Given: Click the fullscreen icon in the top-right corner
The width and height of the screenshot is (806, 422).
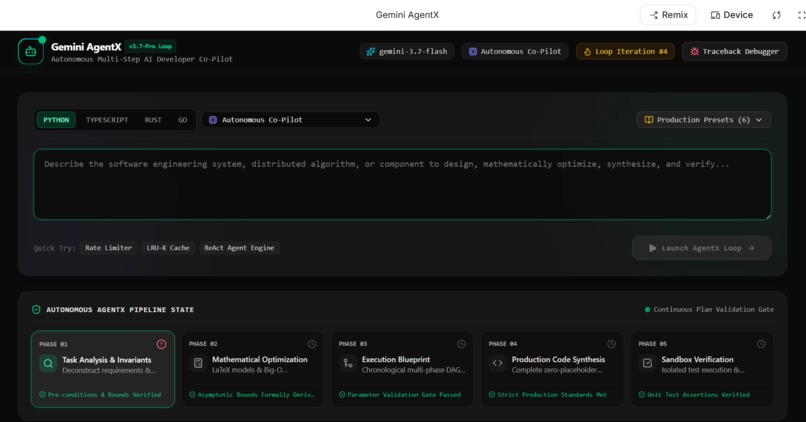Looking at the screenshot, I should coord(801,15).
